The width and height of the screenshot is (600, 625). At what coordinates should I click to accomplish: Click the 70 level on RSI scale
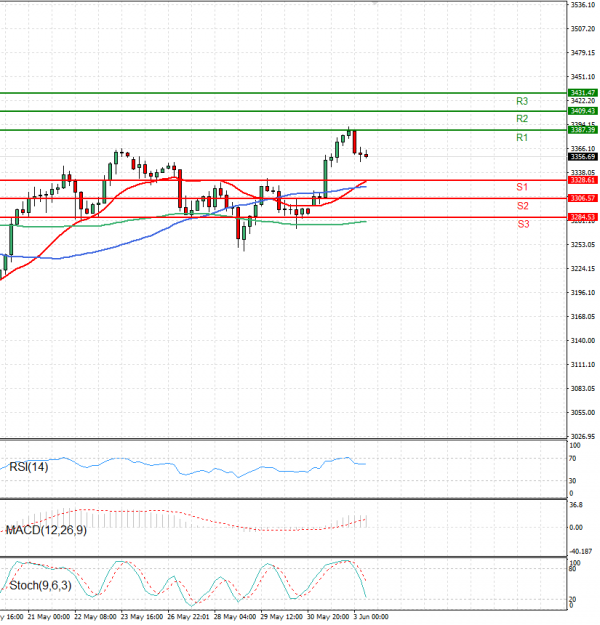[572, 459]
